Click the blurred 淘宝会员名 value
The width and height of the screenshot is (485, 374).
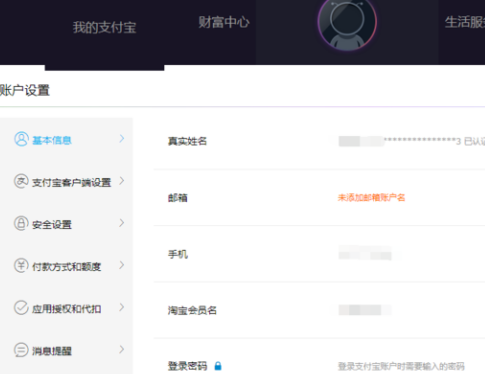[365, 310]
